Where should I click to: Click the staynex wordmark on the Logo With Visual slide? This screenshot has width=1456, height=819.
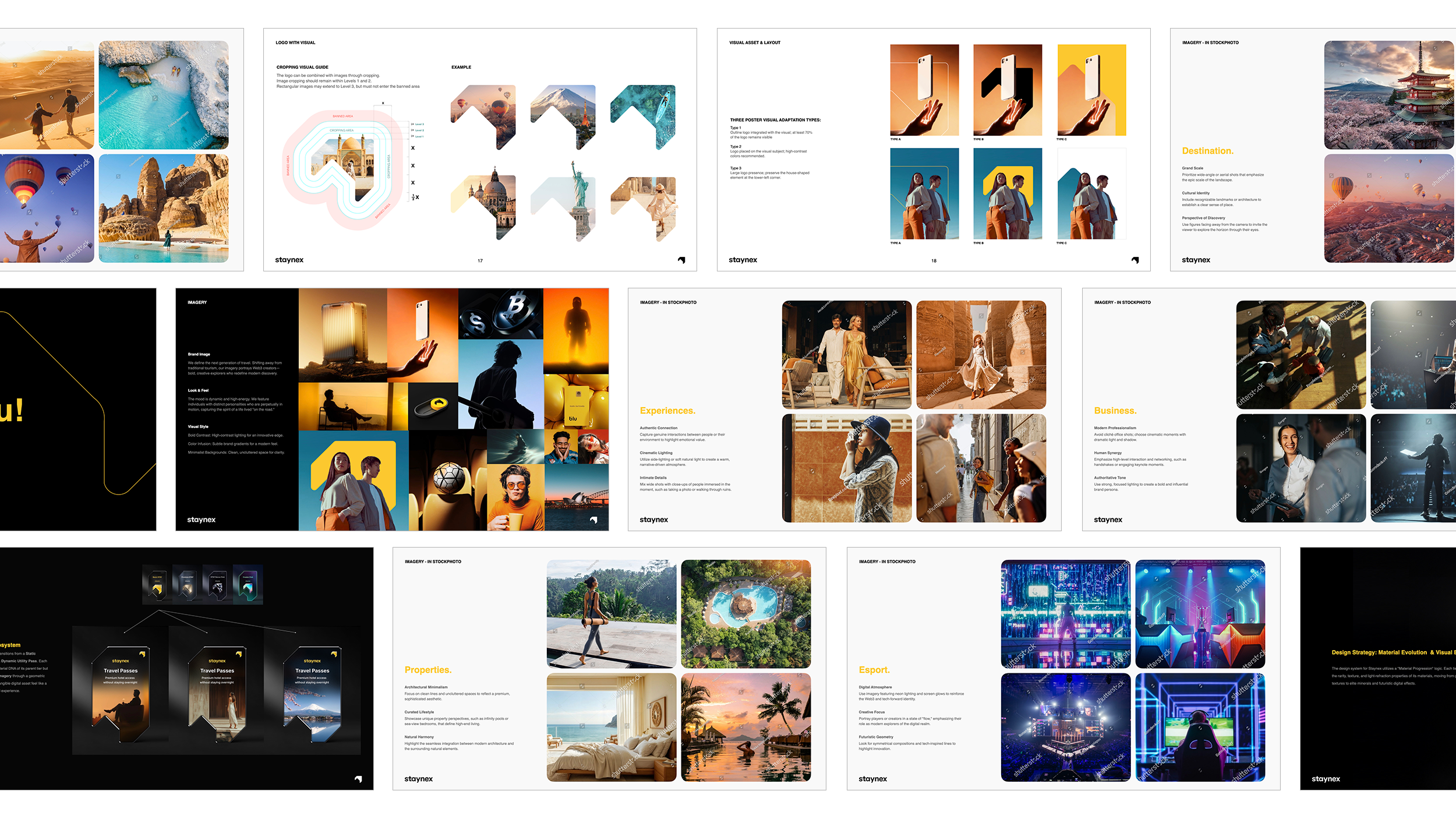(289, 260)
